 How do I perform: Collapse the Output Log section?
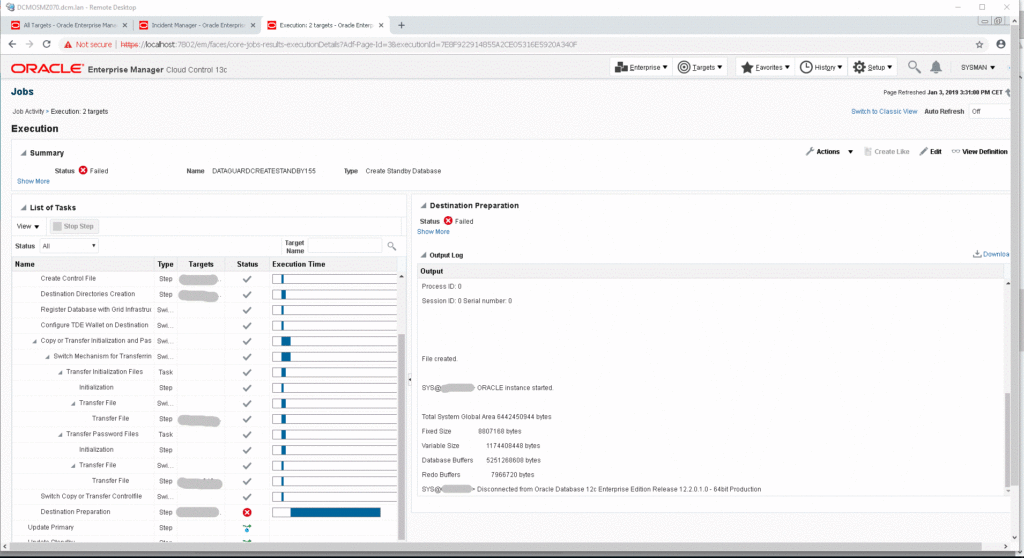tap(422, 255)
